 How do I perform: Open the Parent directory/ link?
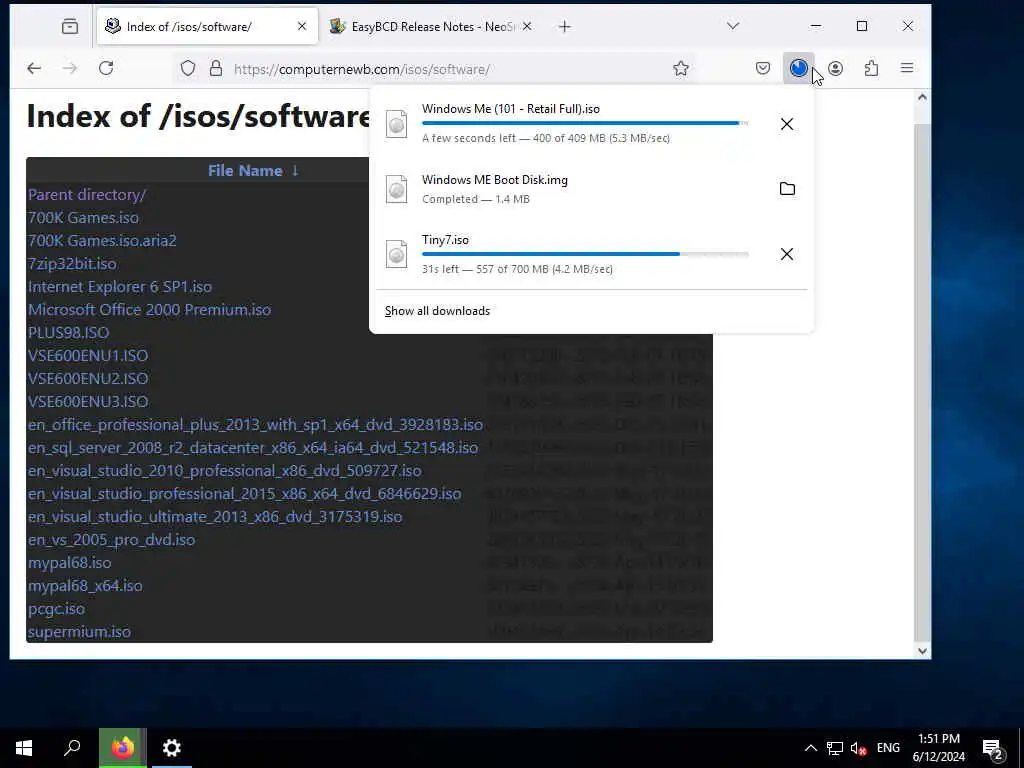pyautogui.click(x=87, y=195)
